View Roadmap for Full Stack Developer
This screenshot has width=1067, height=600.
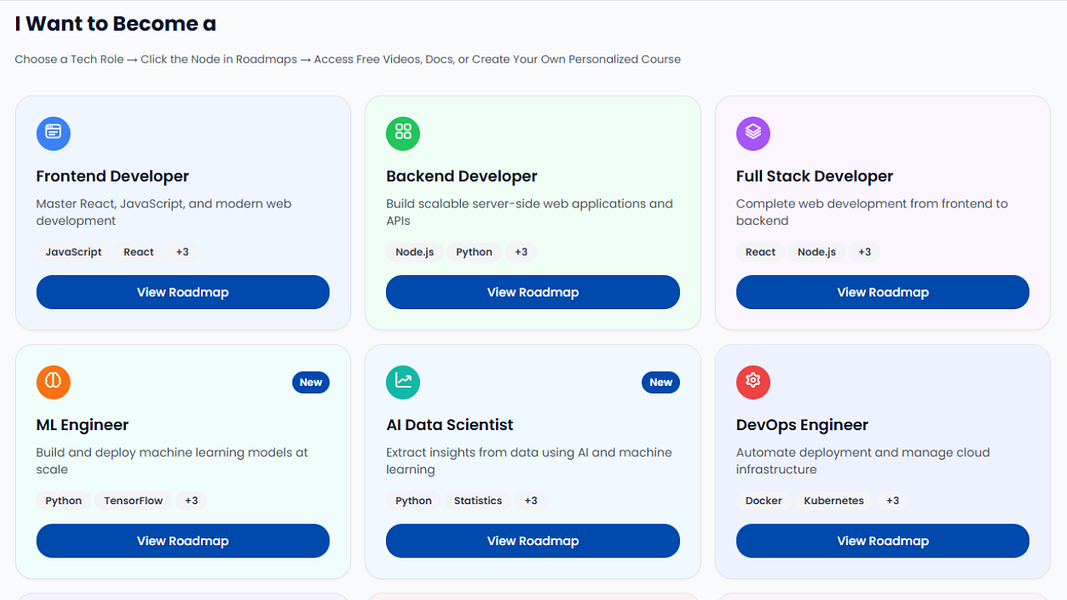coord(883,292)
